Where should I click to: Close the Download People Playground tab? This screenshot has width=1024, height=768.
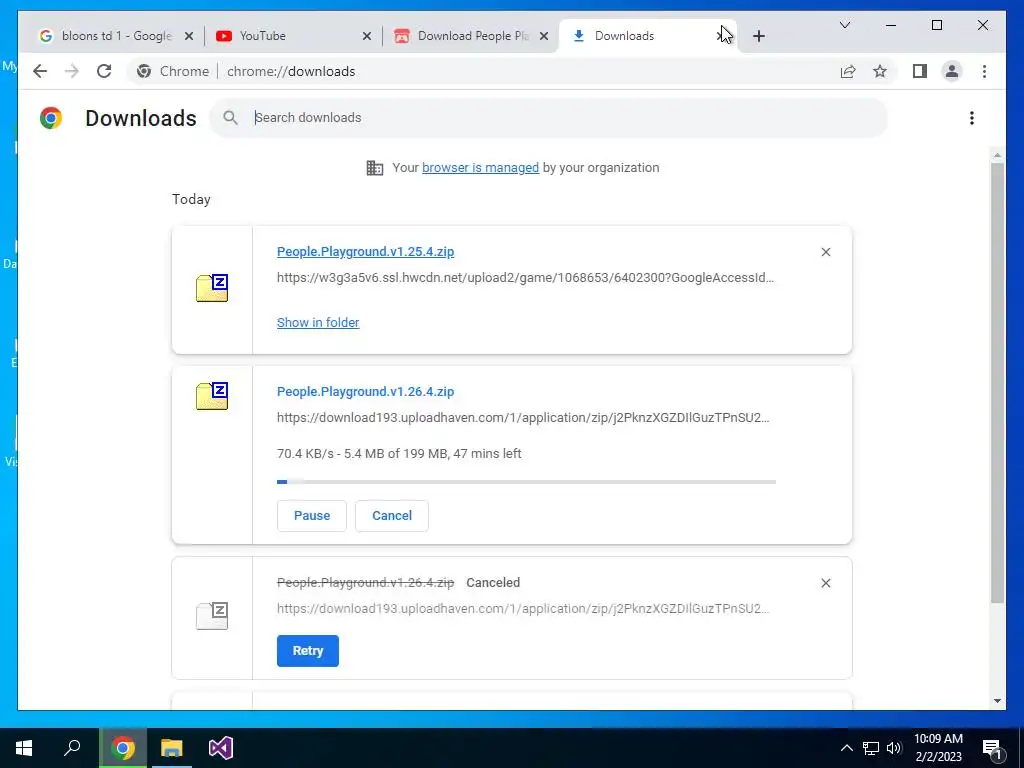tap(543, 36)
